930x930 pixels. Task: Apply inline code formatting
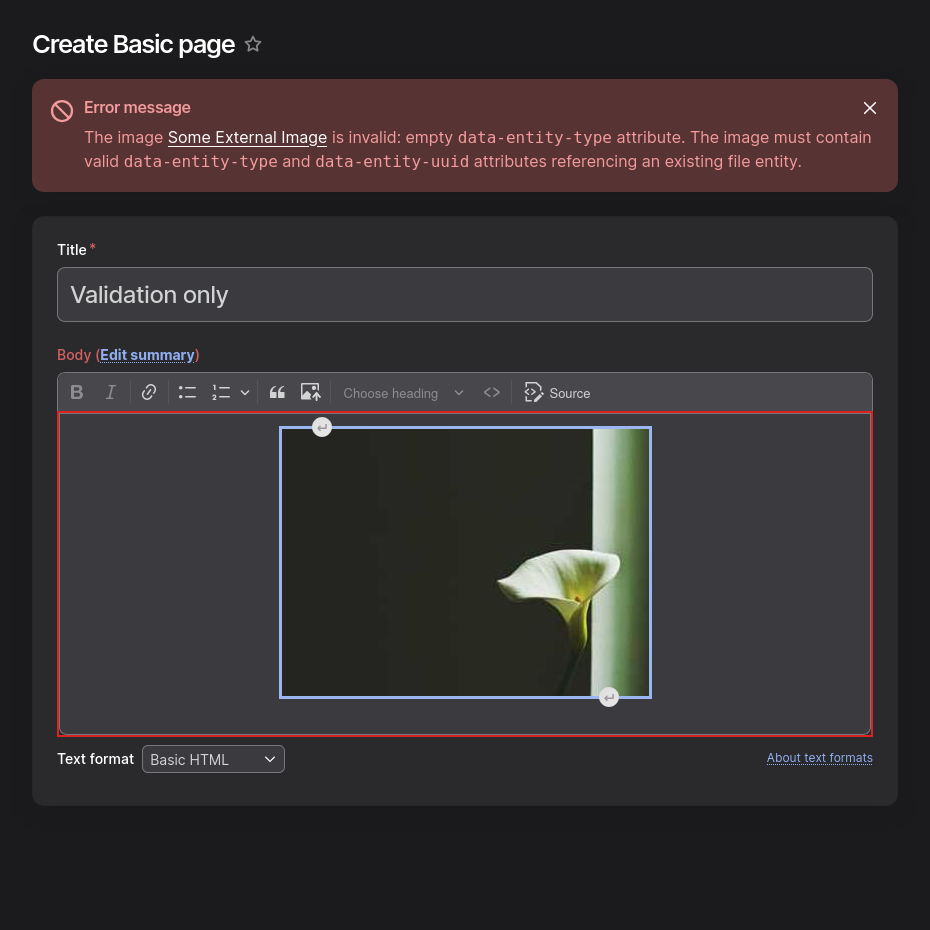[492, 392]
